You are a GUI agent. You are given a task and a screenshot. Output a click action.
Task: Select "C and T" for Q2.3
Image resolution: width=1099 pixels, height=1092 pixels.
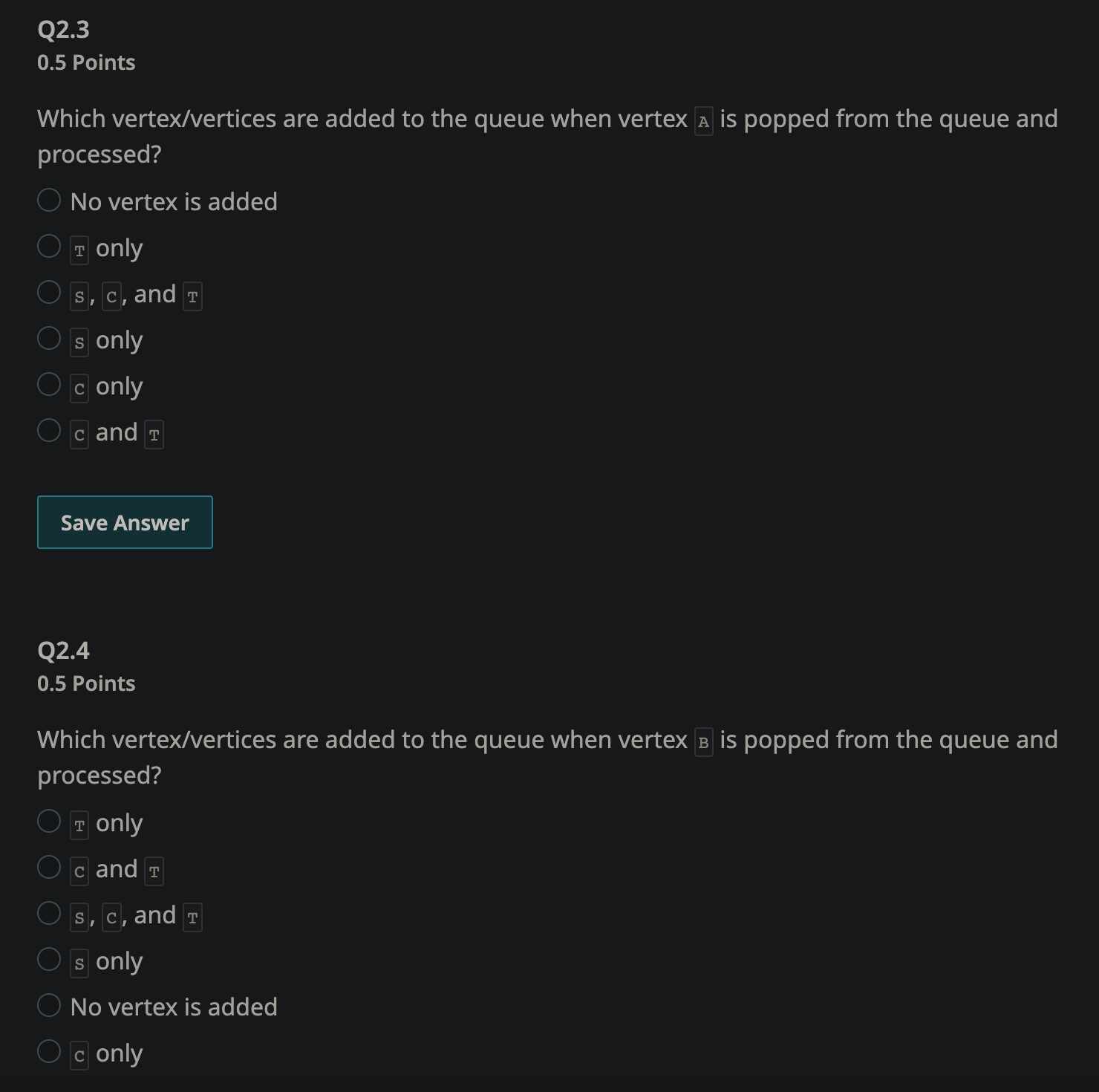pos(49,430)
